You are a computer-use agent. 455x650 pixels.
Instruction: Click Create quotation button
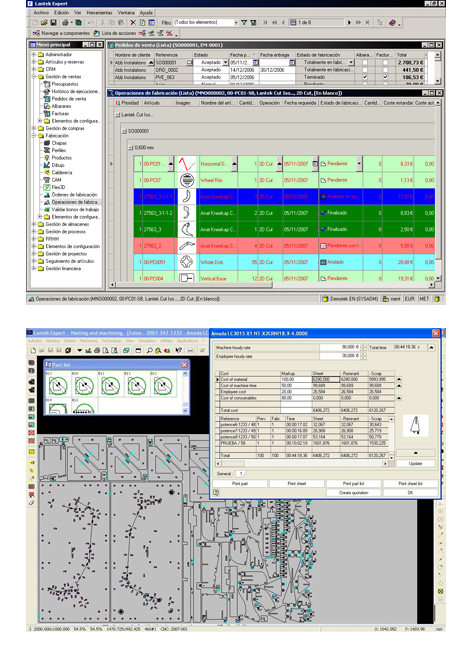click(353, 492)
